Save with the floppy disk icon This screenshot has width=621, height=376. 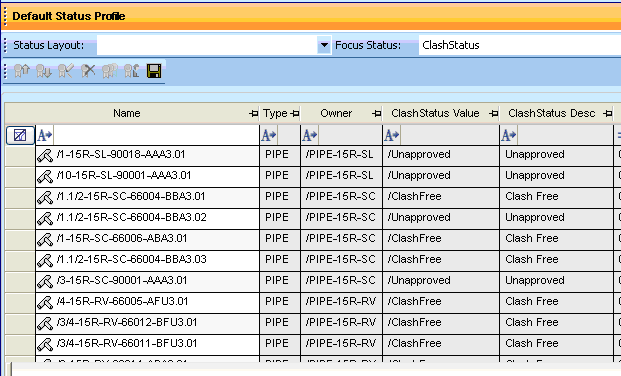pos(154,71)
